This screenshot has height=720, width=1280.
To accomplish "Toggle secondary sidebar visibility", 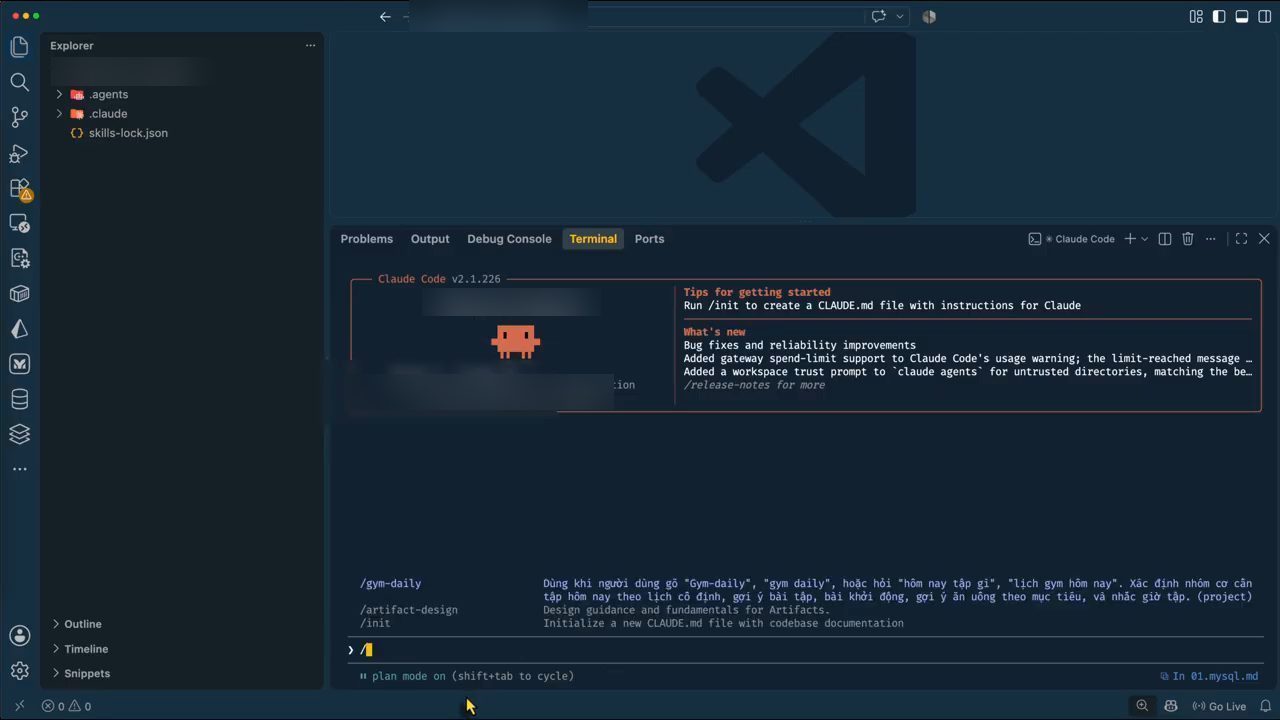I will [x=1265, y=16].
